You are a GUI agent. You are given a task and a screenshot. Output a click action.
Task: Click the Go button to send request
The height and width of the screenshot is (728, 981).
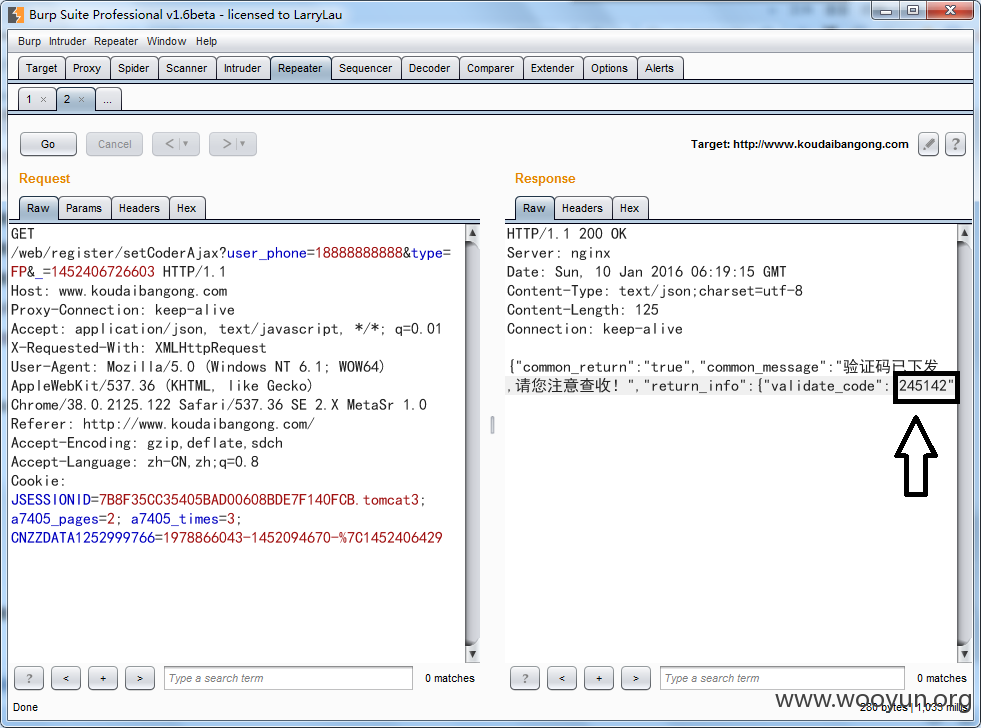[x=48, y=144]
